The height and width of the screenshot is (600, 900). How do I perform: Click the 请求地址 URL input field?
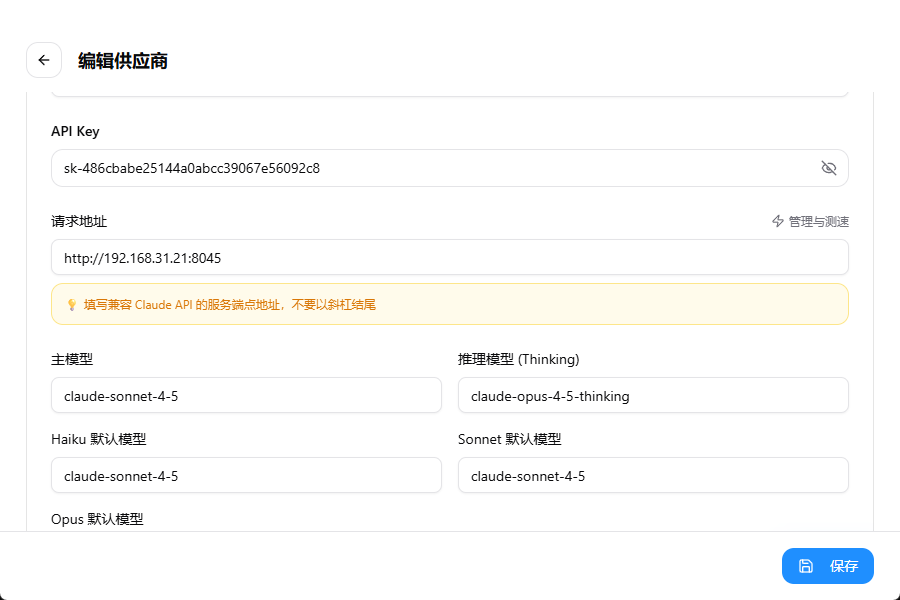tap(449, 257)
